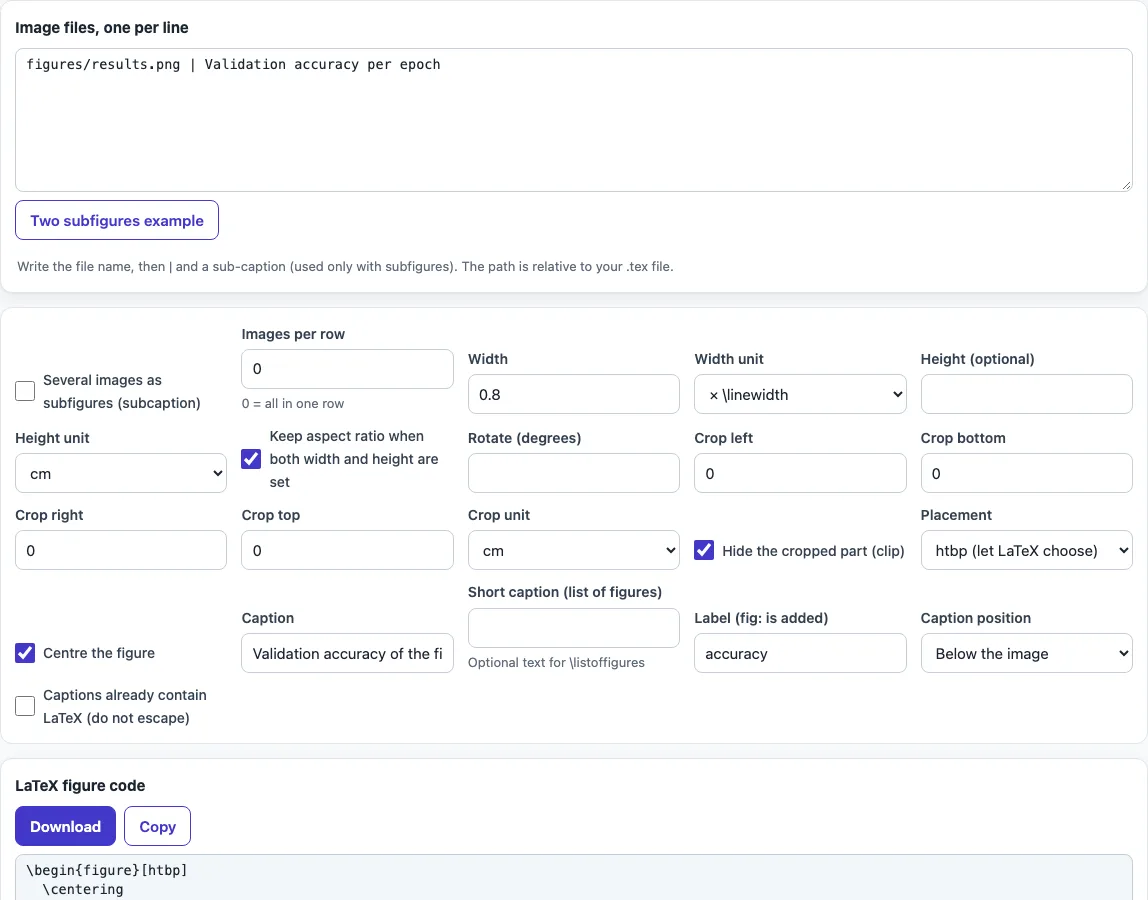The image size is (1148, 900).
Task: Toggle hide the cropped part (clip)
Action: [704, 550]
